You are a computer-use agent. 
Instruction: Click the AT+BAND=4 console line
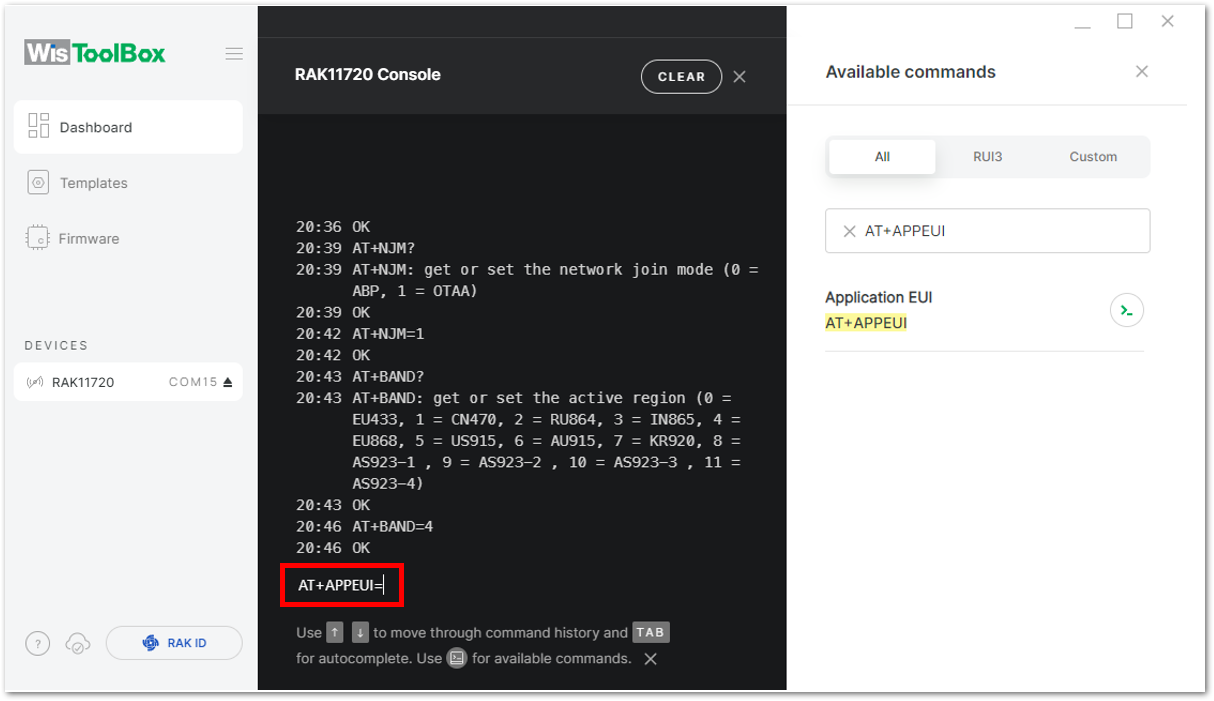pos(392,527)
